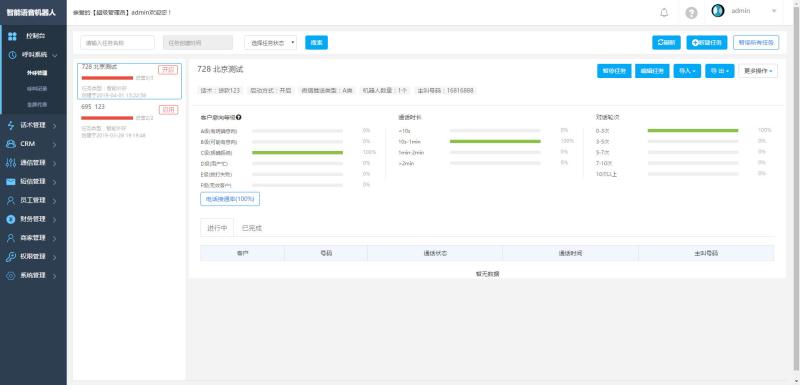Expand the 话术管理 chevron

(x=55, y=125)
